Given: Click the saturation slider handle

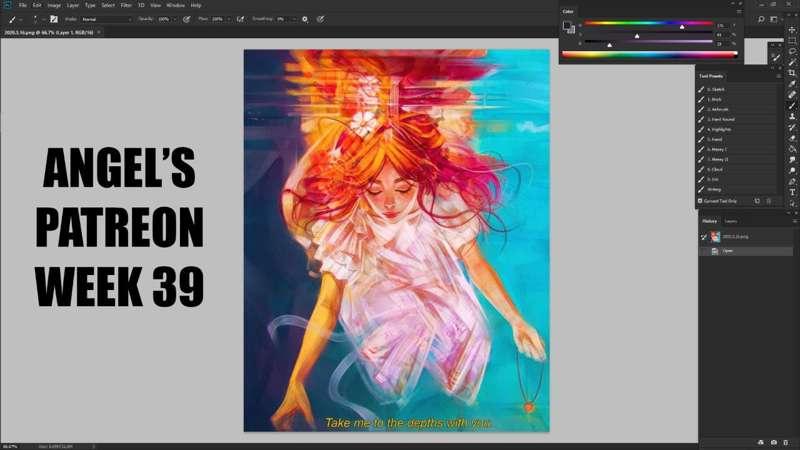Looking at the screenshot, I should 637,36.
